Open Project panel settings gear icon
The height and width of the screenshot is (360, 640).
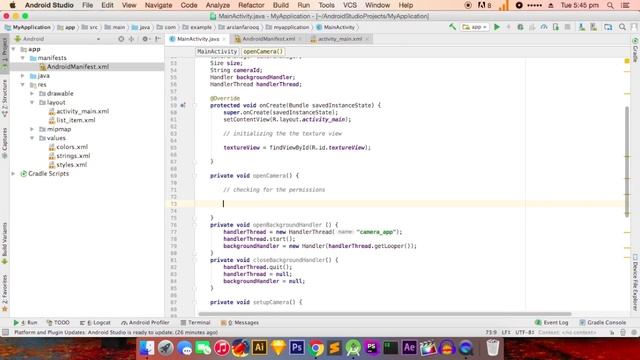tap(145, 39)
